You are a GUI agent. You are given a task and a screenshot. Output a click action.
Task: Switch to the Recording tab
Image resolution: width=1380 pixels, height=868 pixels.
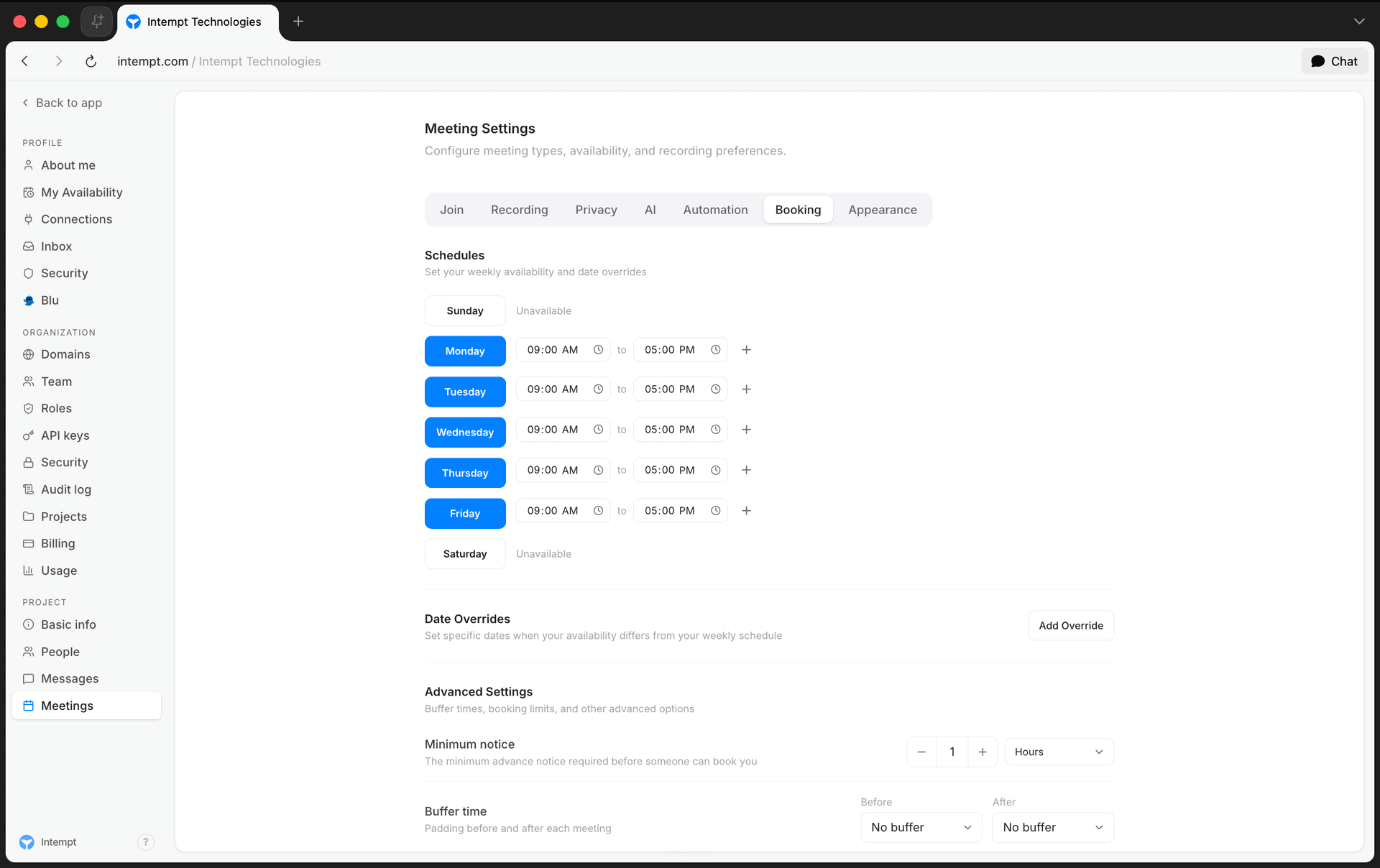[x=520, y=210]
